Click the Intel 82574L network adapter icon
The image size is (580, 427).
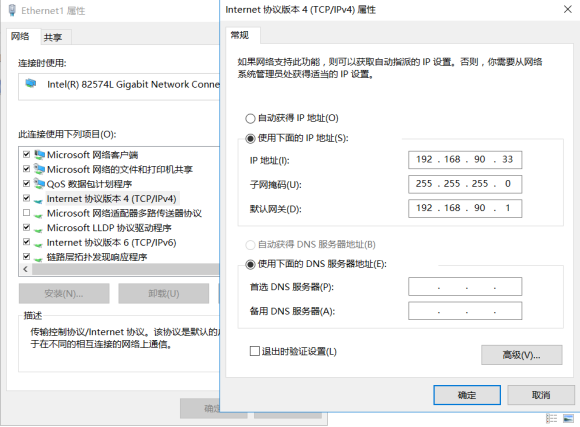pos(31,84)
